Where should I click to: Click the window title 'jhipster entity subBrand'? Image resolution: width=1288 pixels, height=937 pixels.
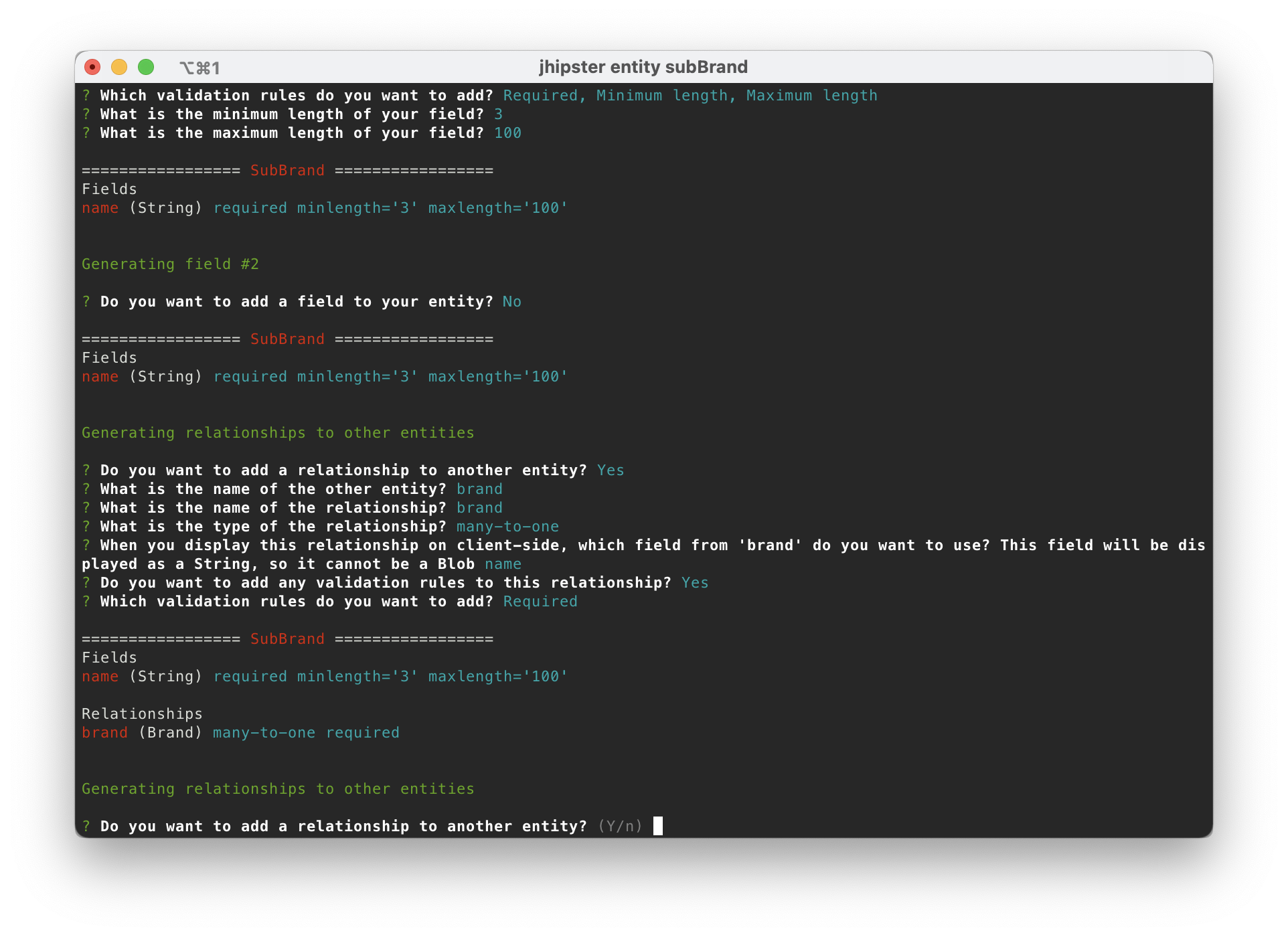pyautogui.click(x=643, y=67)
